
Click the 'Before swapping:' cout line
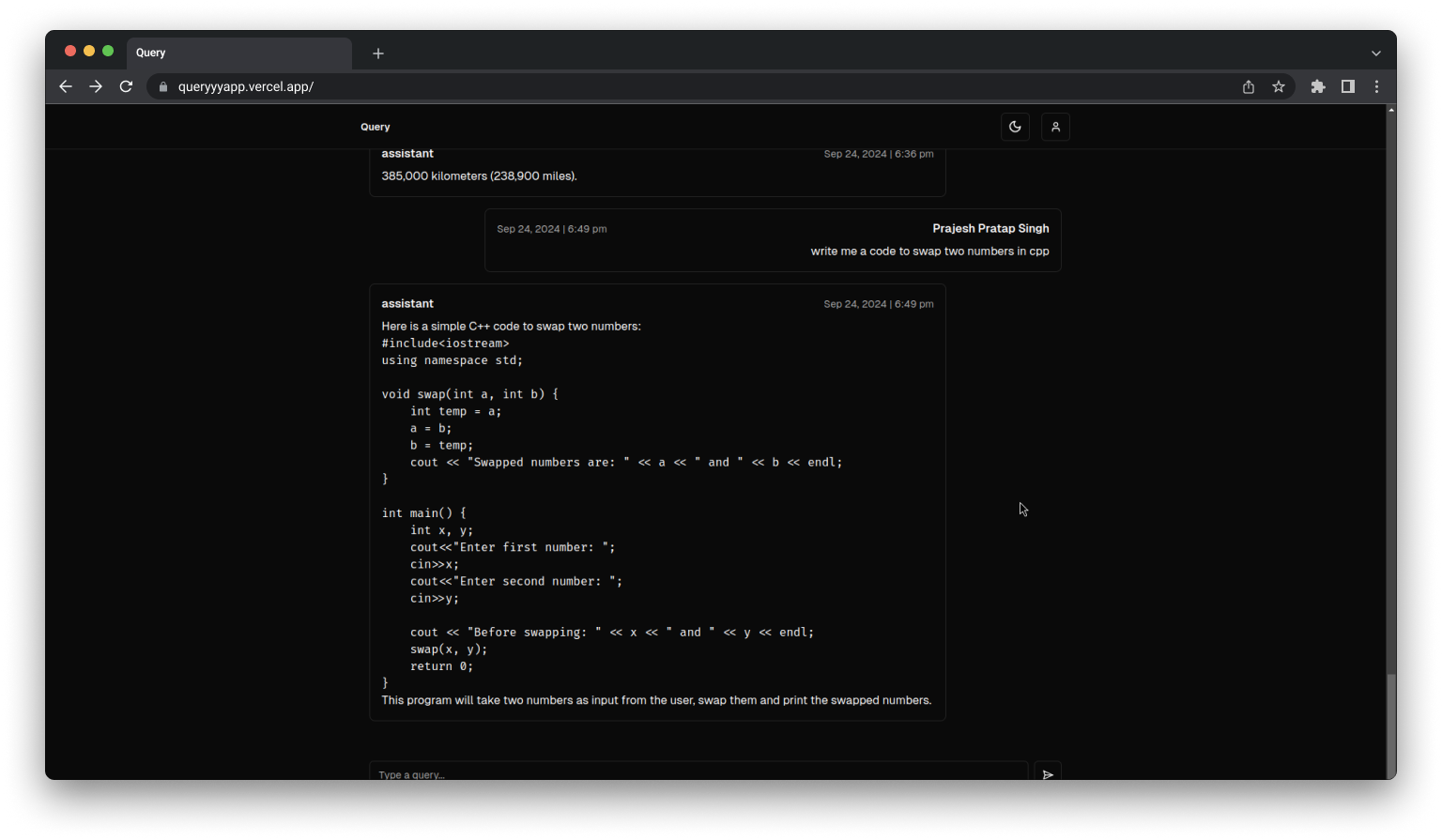click(612, 633)
